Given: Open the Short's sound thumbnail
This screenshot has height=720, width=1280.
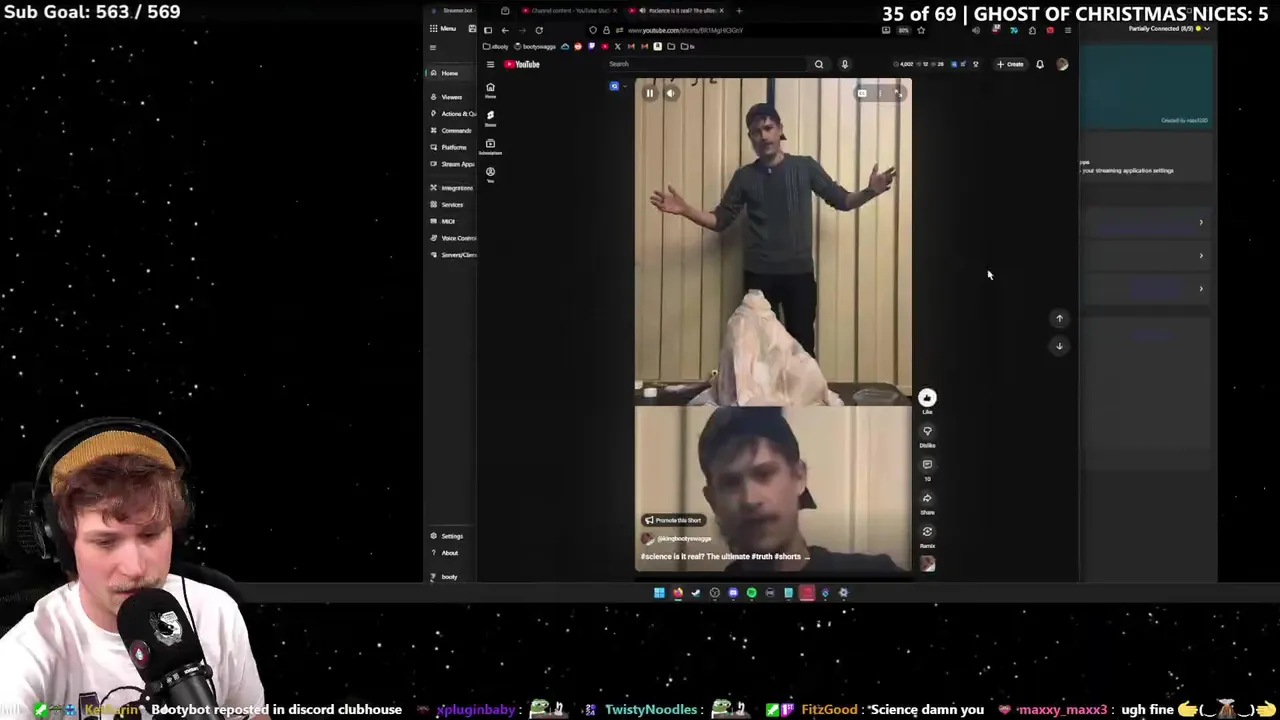Looking at the screenshot, I should pyautogui.click(x=927, y=564).
